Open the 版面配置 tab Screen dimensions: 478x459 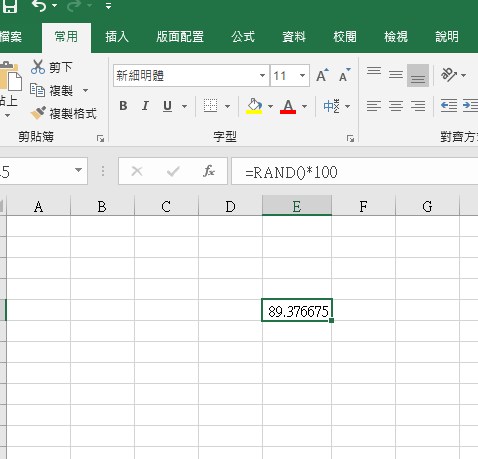[180, 37]
